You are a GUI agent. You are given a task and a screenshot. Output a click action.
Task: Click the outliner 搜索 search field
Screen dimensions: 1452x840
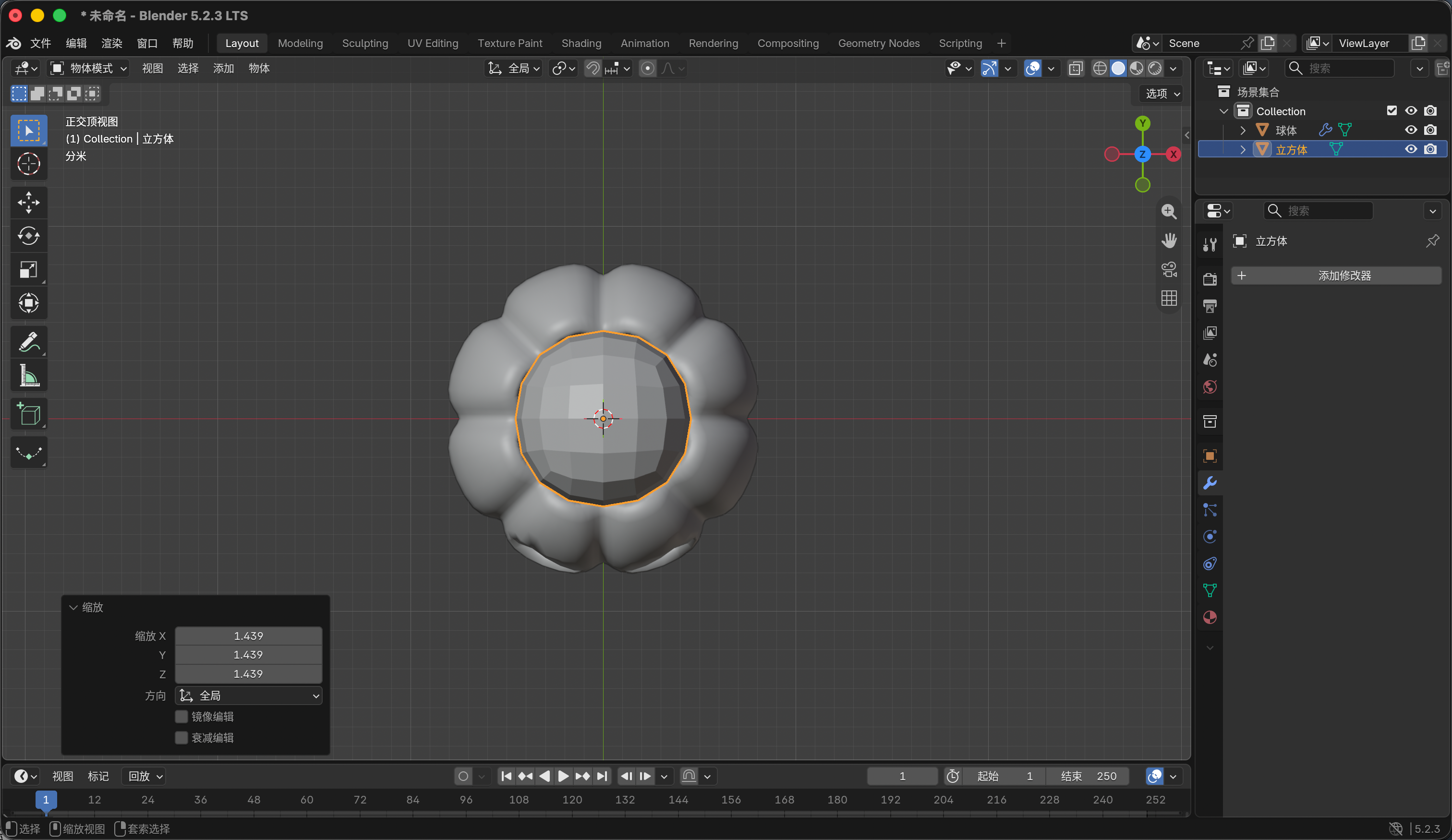tap(1339, 69)
